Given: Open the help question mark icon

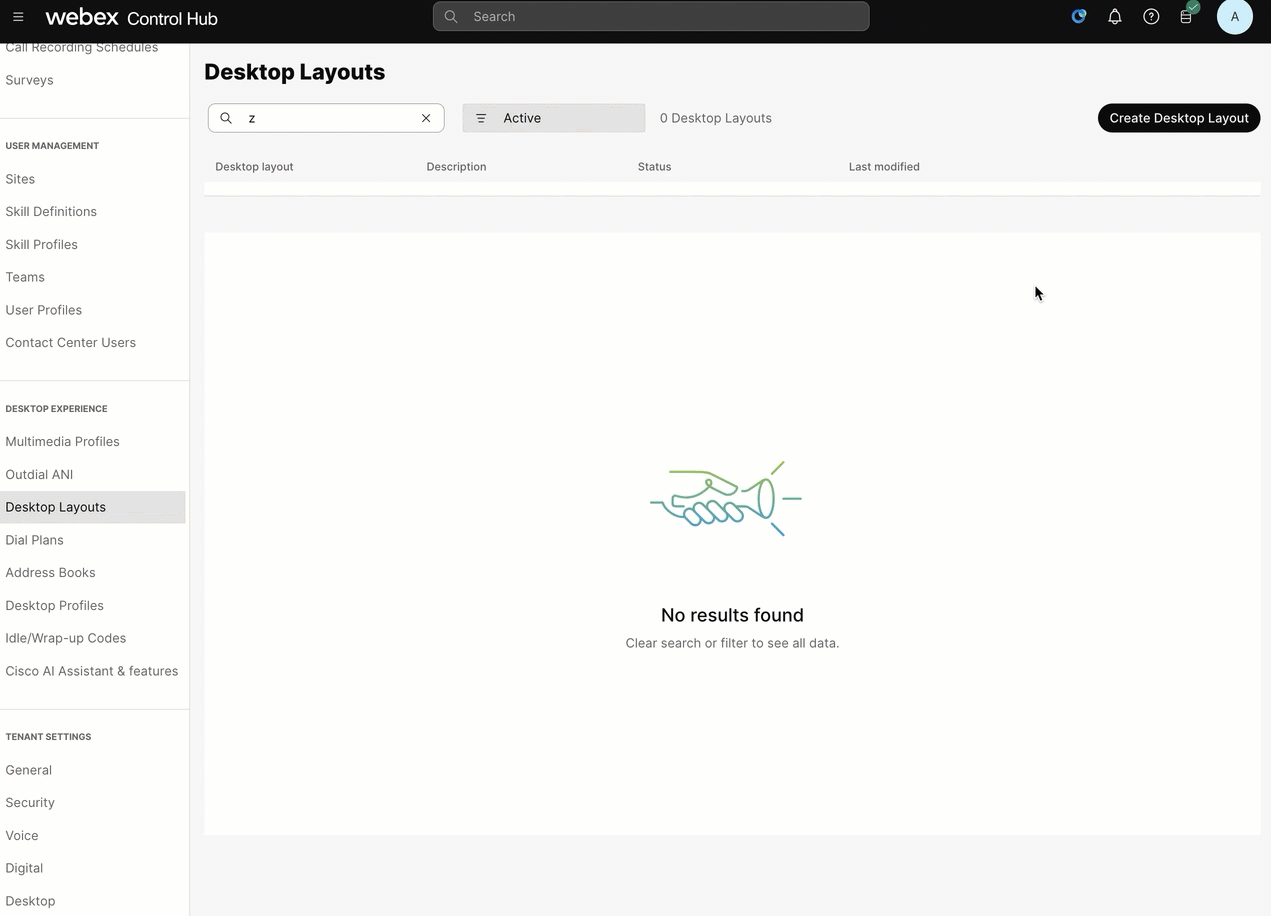Looking at the screenshot, I should point(1151,17).
